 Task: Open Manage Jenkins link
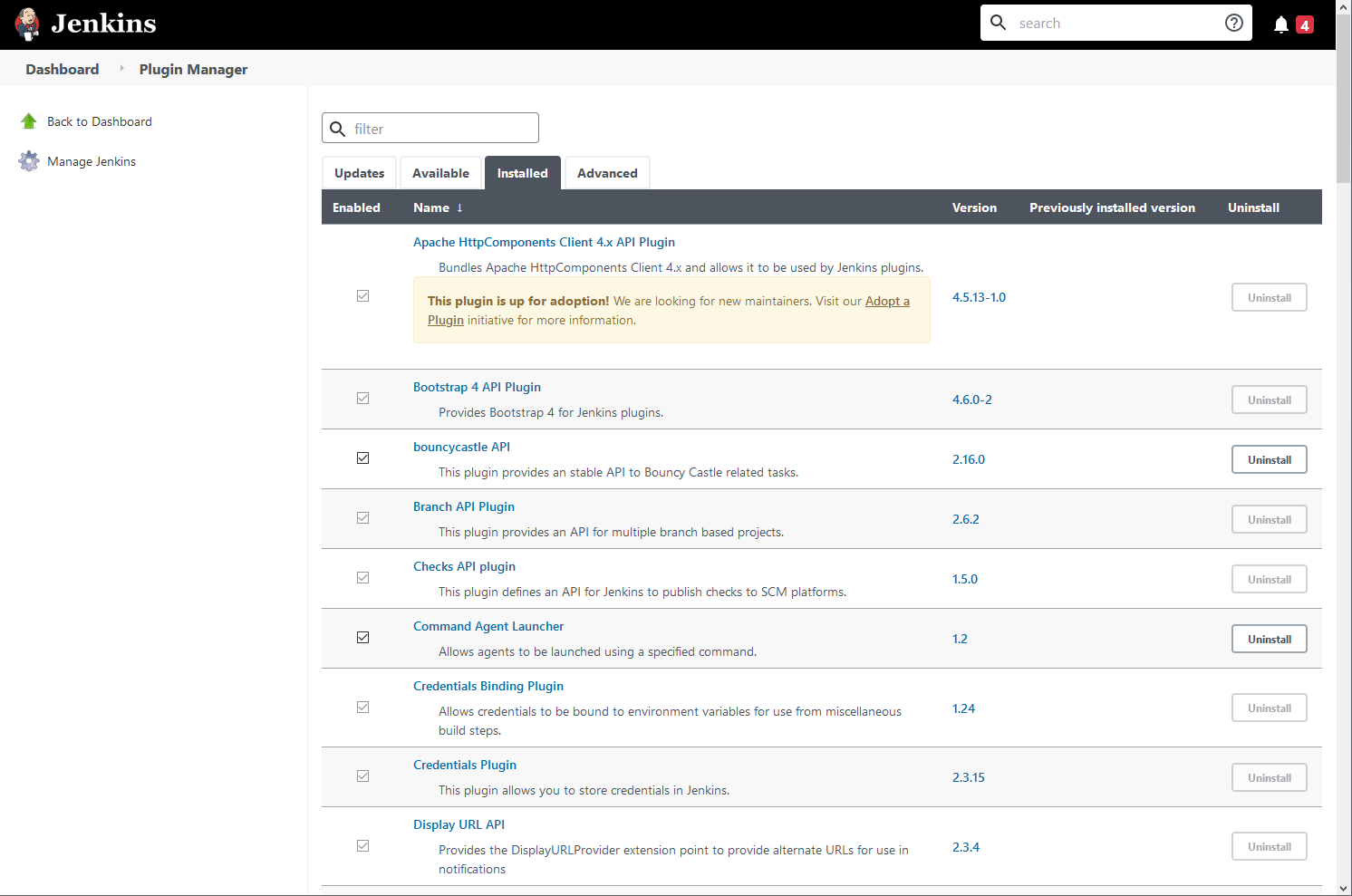pyautogui.click(x=92, y=161)
